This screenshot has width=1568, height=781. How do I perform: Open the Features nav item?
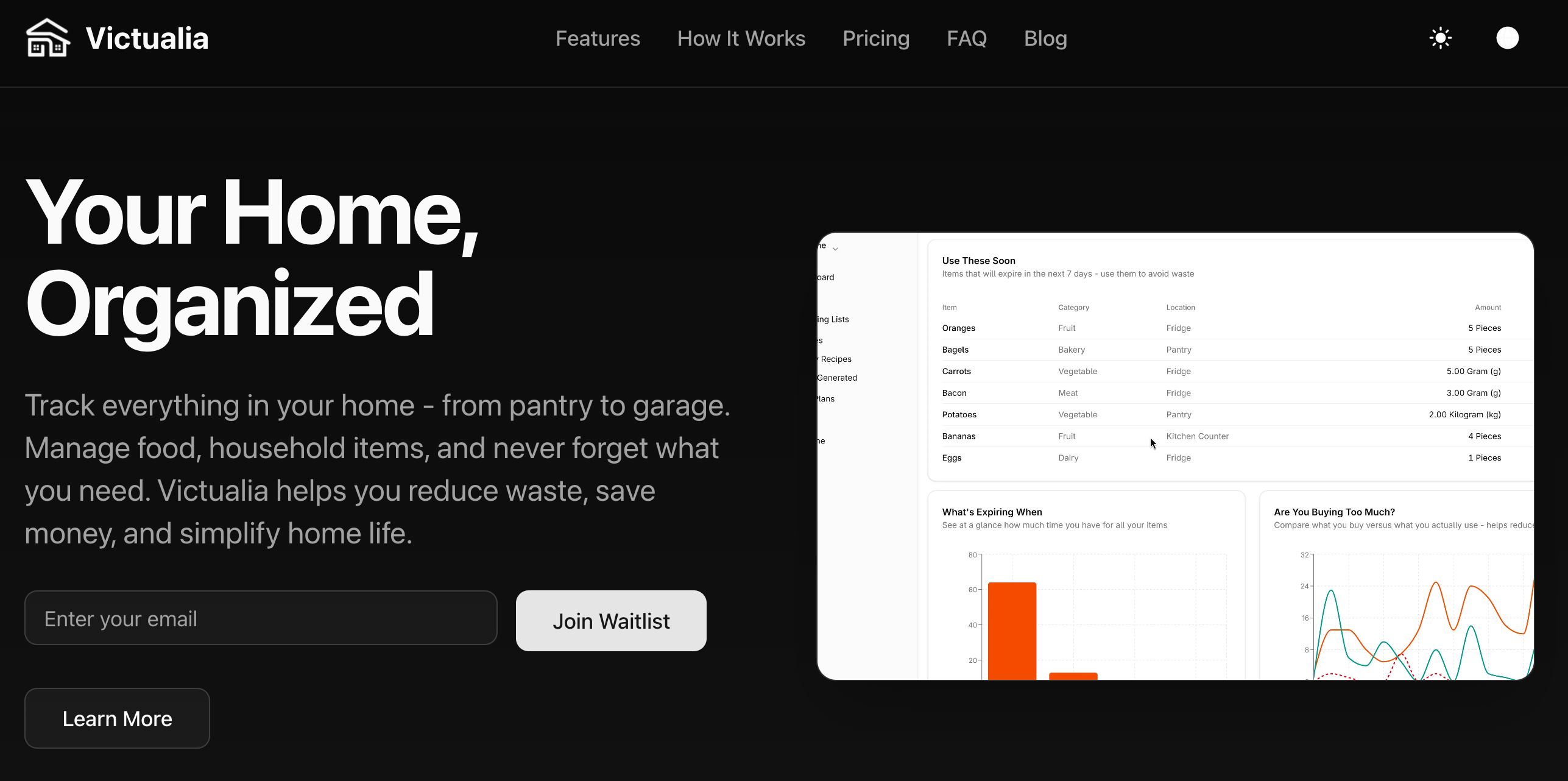598,38
